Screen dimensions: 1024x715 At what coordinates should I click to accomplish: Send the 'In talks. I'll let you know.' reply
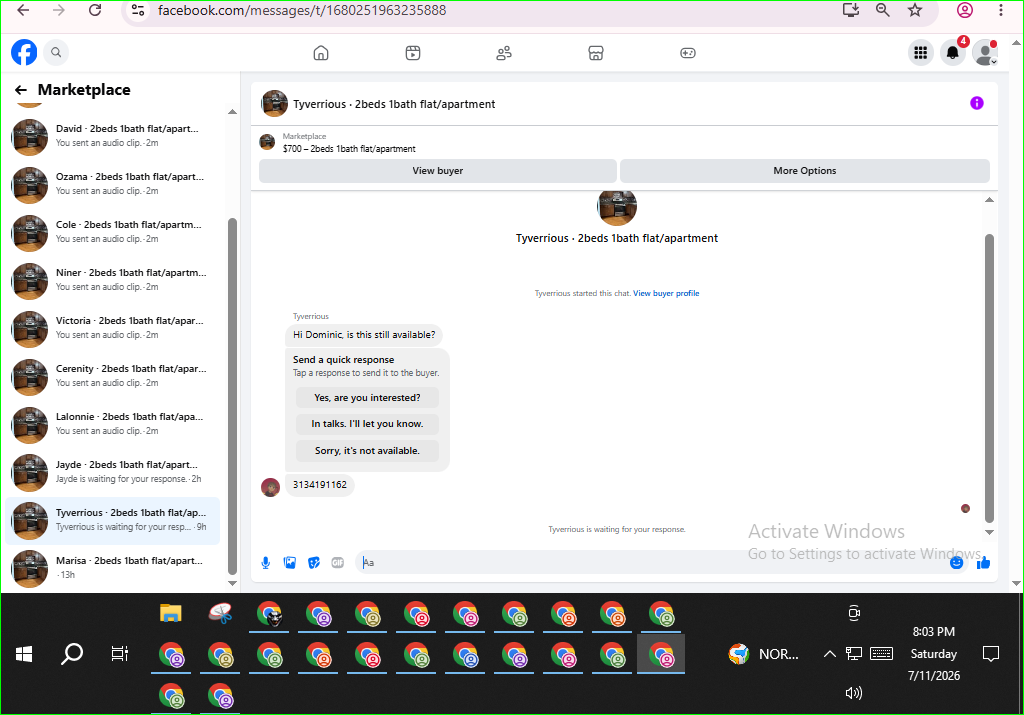point(367,424)
